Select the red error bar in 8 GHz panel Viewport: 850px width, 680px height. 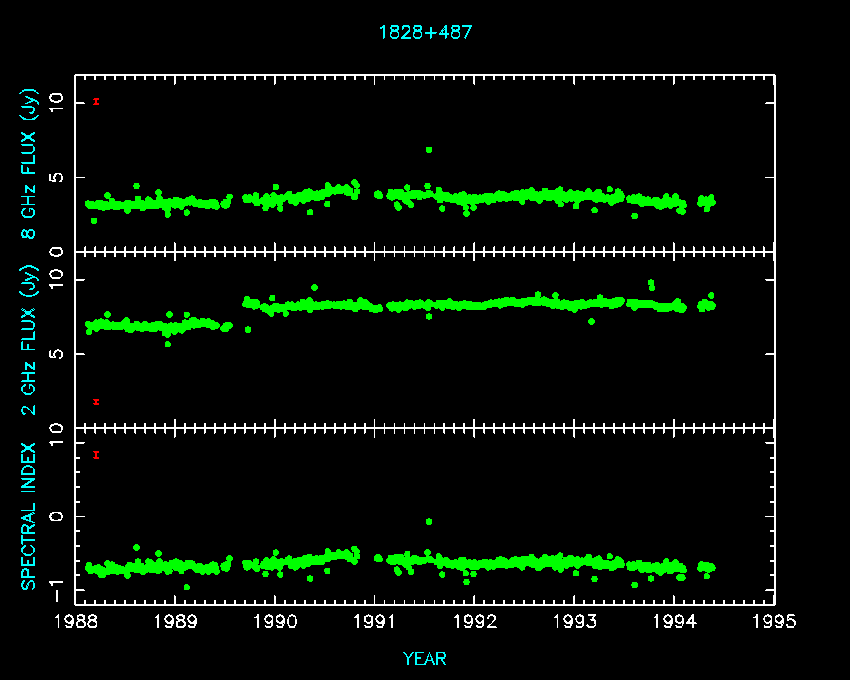[96, 101]
